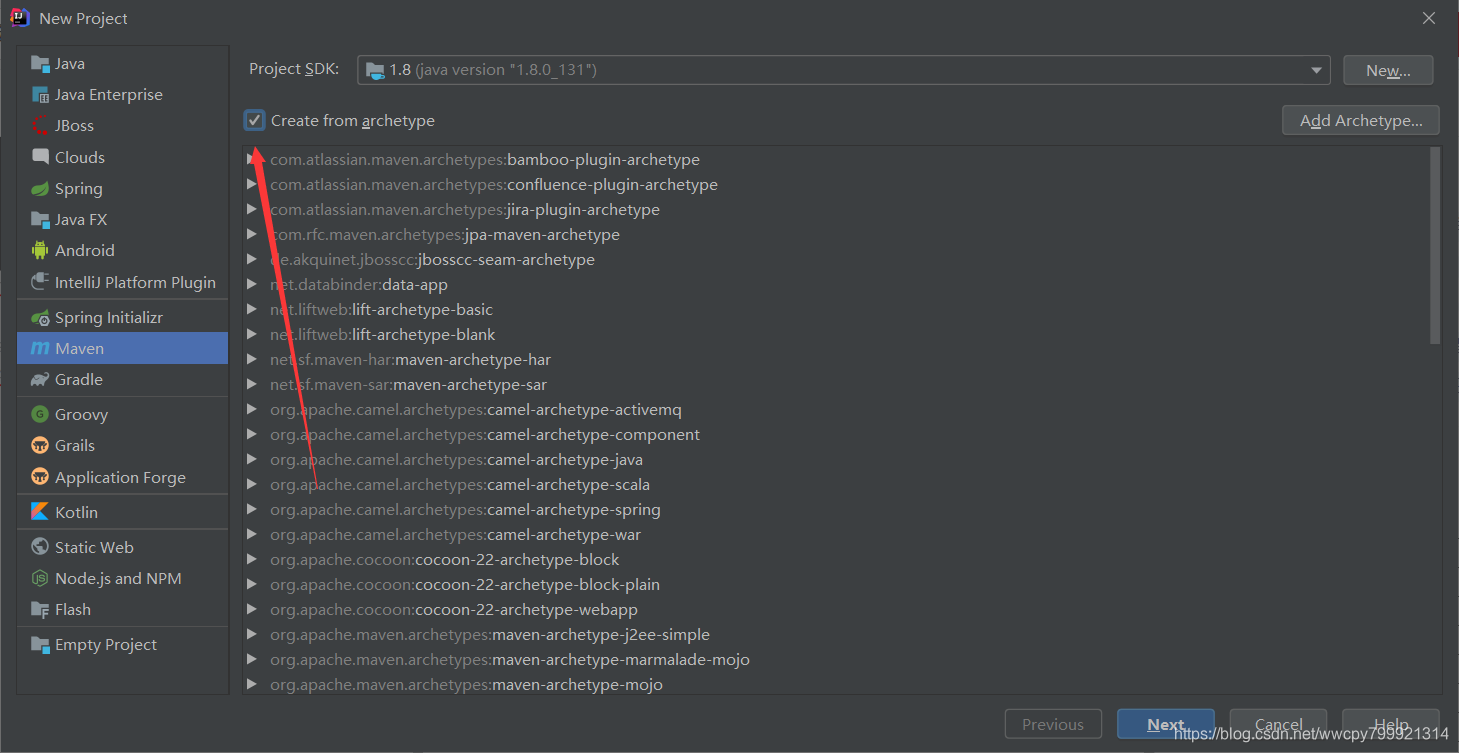
Task: Click the Grails icon
Action: [40, 445]
